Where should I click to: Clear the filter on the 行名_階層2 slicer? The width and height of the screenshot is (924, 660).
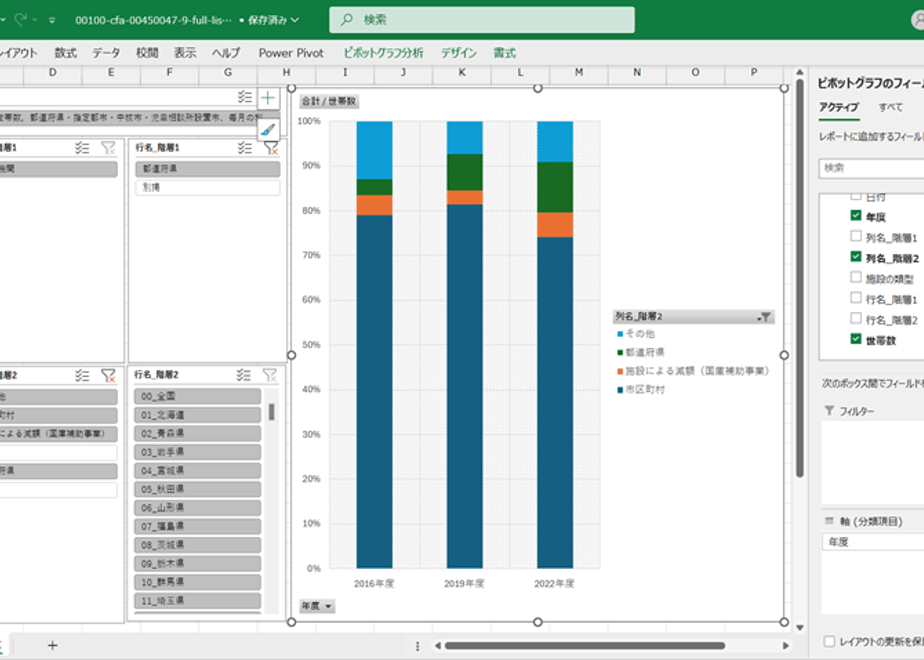point(270,375)
